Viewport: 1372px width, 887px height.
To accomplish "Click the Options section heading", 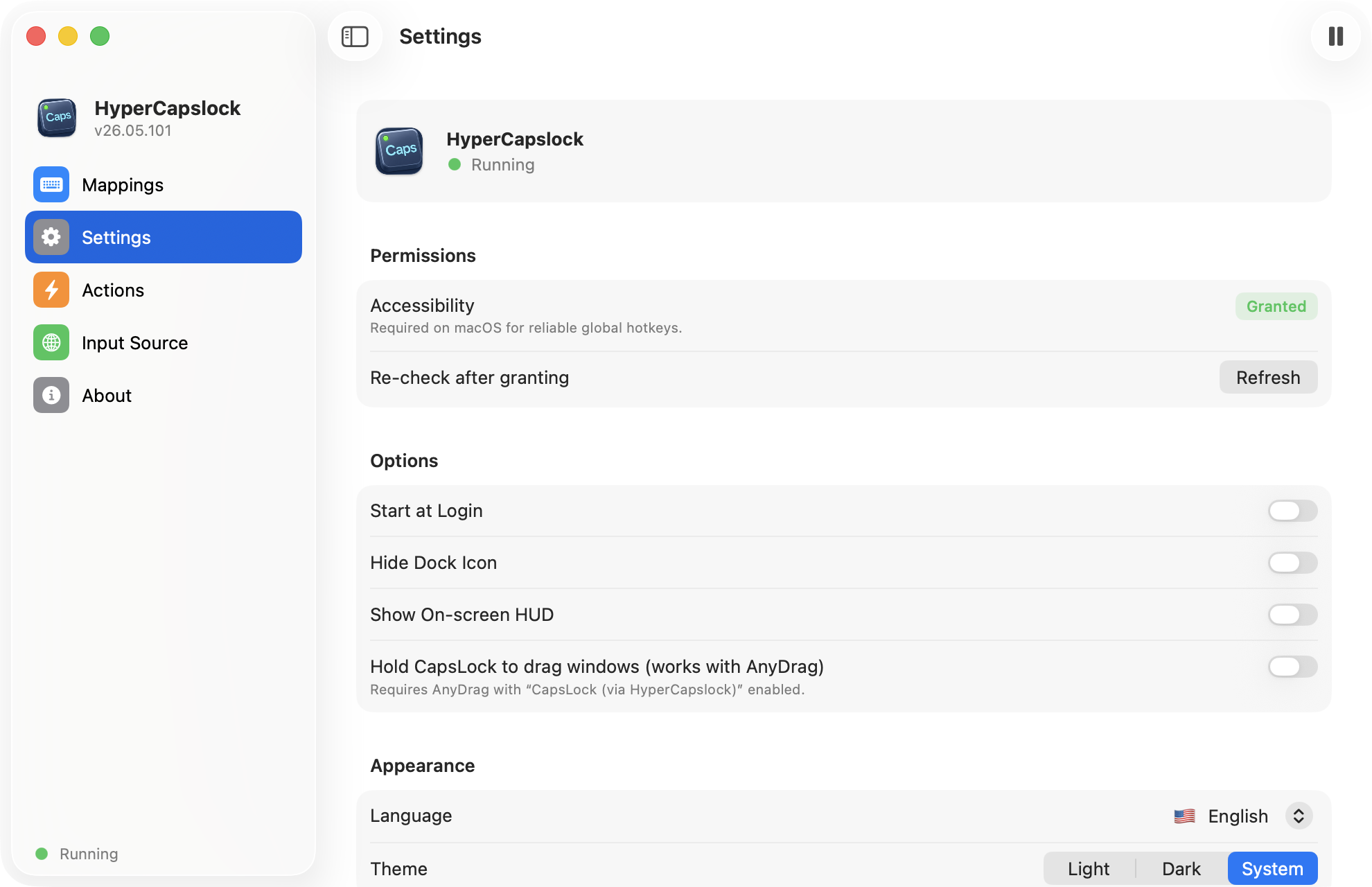I will (404, 461).
